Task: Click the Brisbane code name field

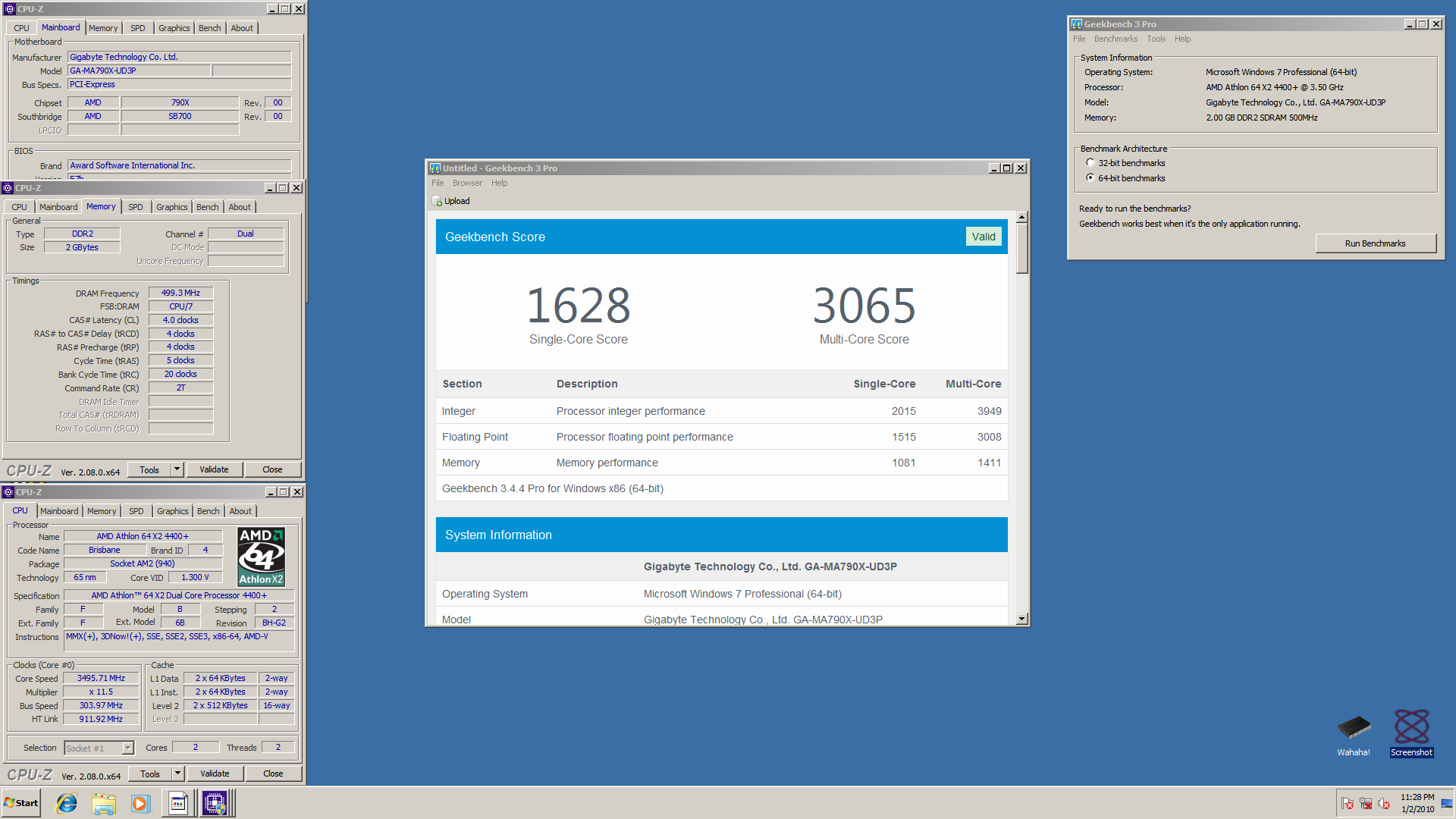Action: (105, 550)
